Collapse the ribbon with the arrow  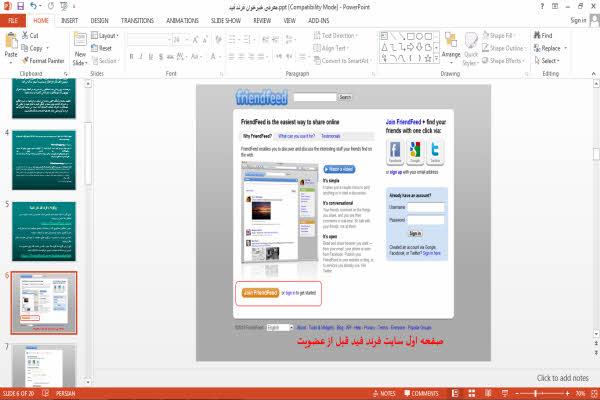click(593, 73)
